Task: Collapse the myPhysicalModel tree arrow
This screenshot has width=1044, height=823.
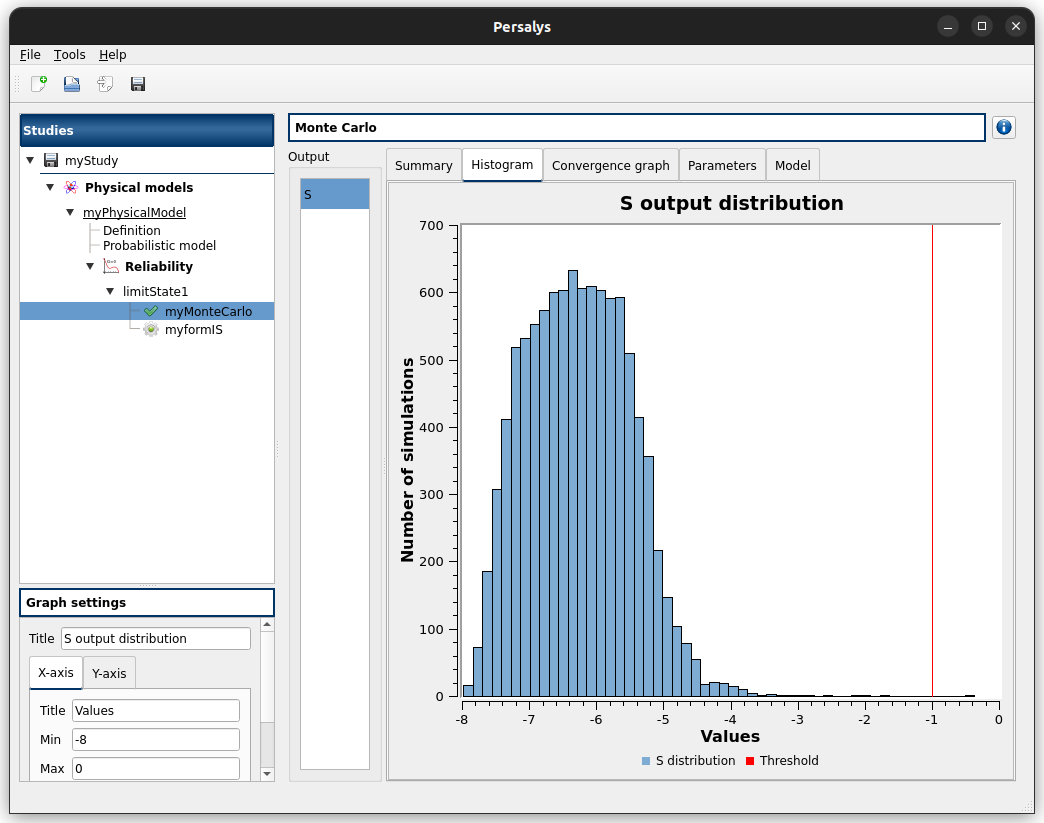Action: (x=70, y=212)
